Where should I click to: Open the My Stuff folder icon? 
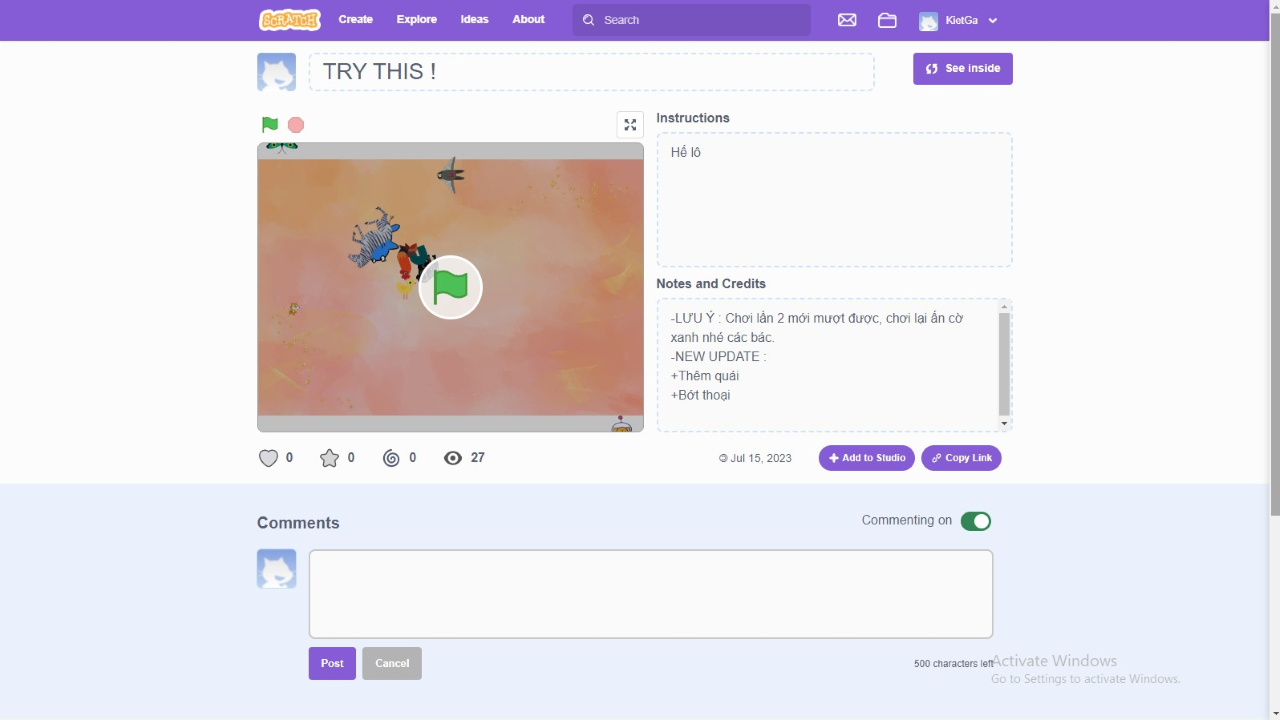[887, 20]
